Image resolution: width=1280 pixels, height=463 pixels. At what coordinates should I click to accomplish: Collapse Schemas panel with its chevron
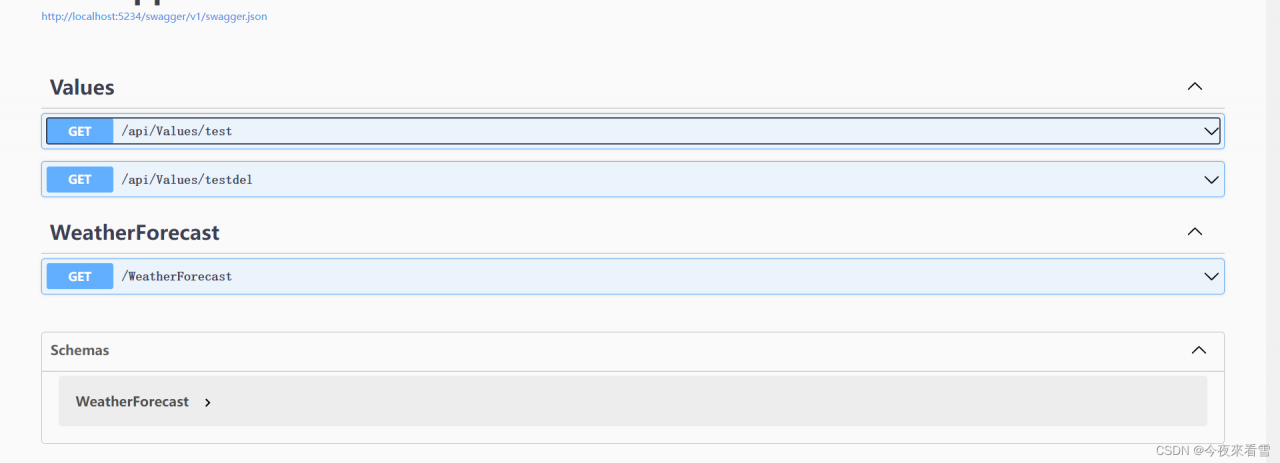pos(1198,351)
